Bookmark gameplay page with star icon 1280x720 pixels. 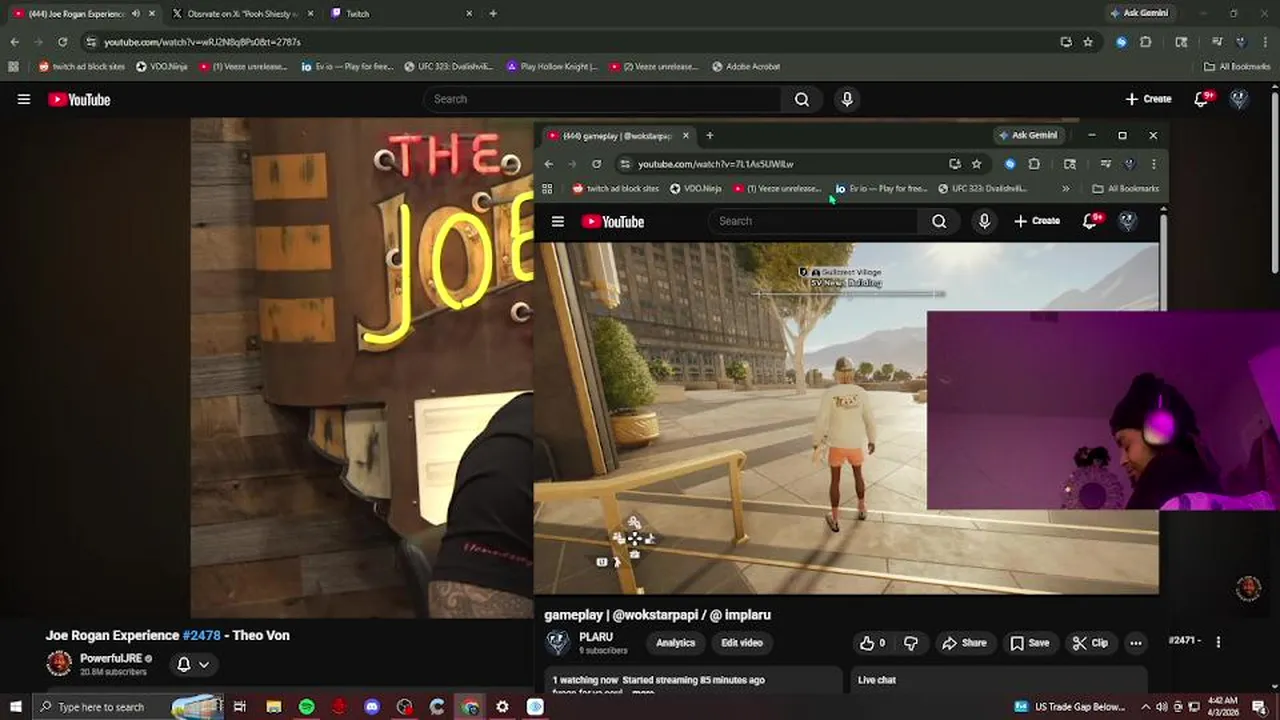(x=977, y=164)
